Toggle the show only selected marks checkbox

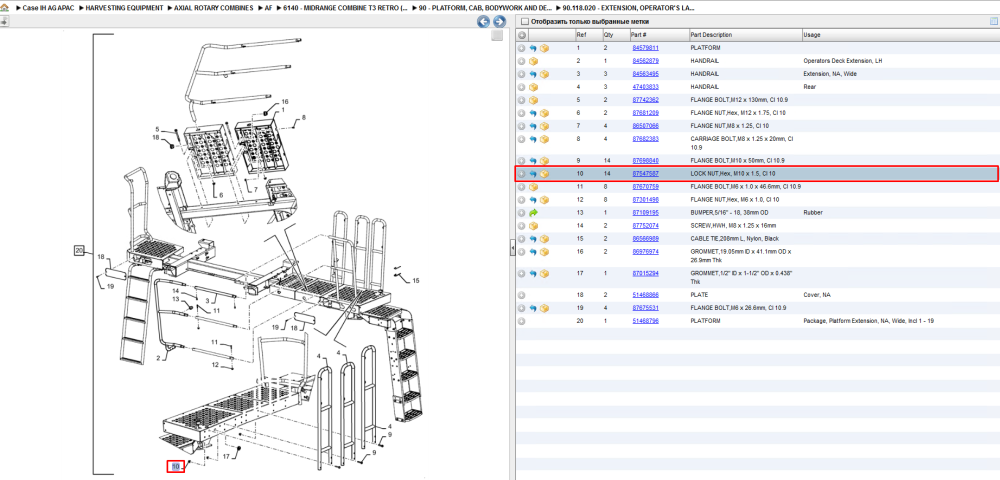click(x=525, y=22)
